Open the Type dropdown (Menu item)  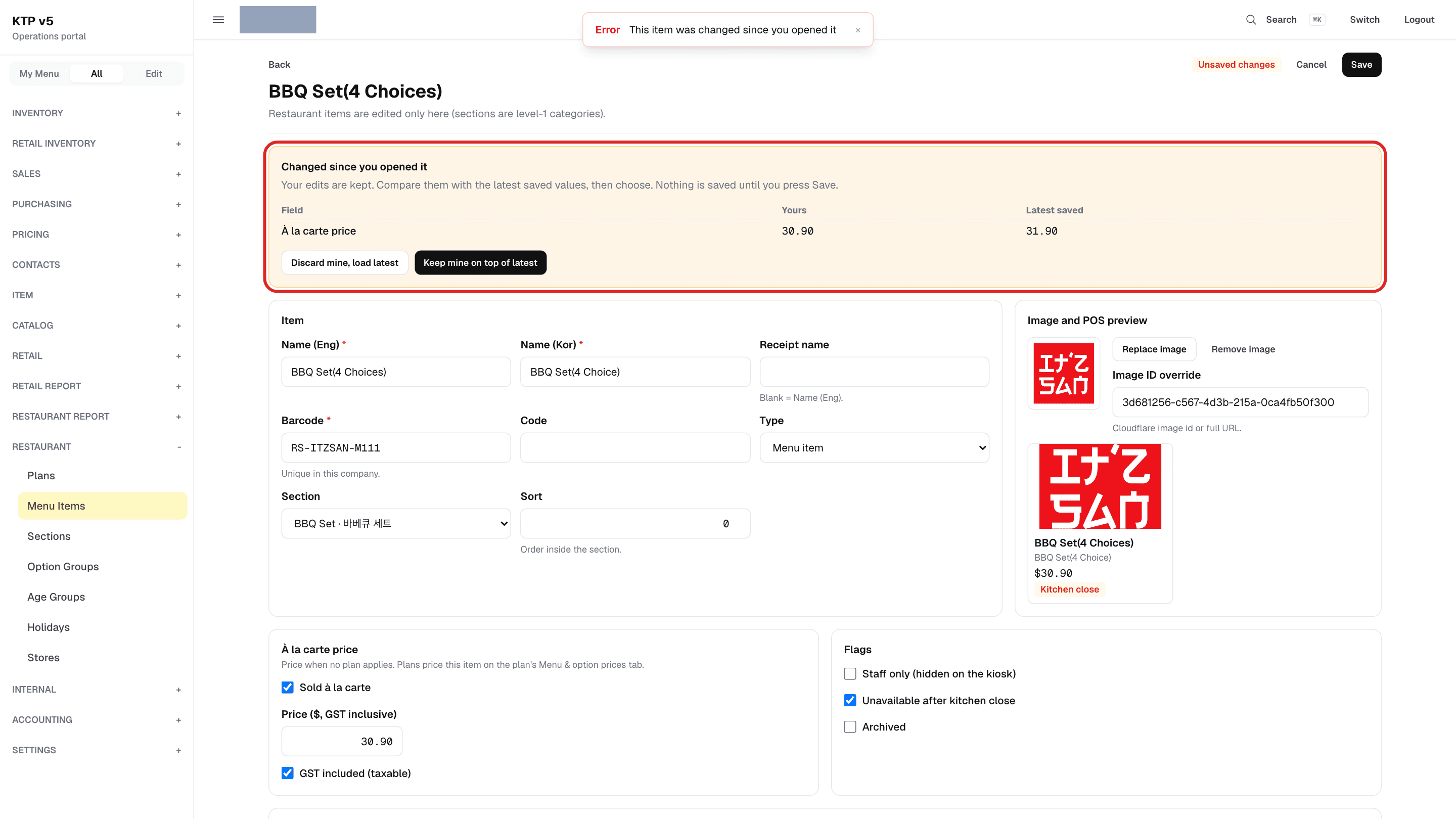tap(874, 447)
